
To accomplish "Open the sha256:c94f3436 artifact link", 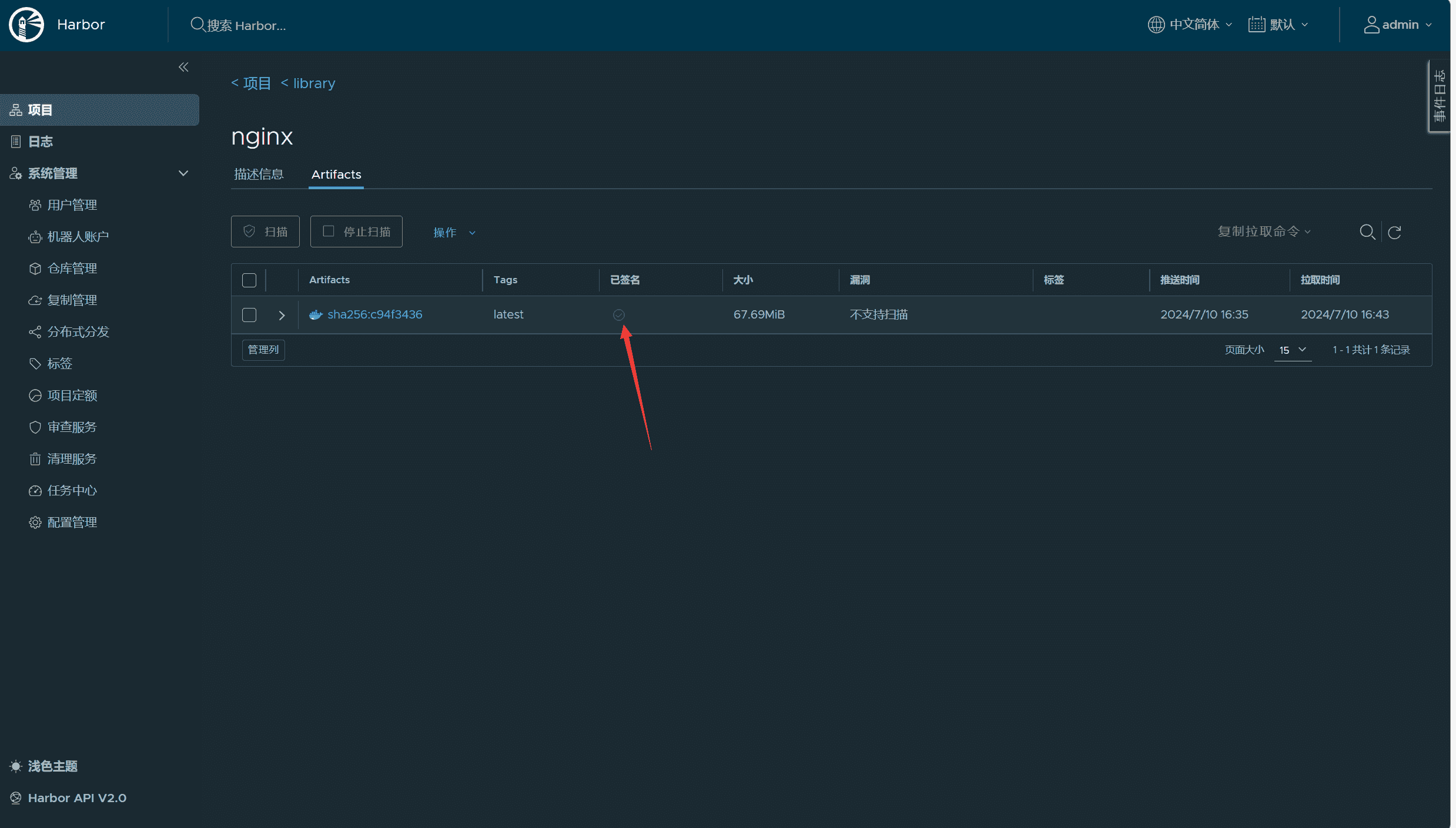I will (x=374, y=315).
